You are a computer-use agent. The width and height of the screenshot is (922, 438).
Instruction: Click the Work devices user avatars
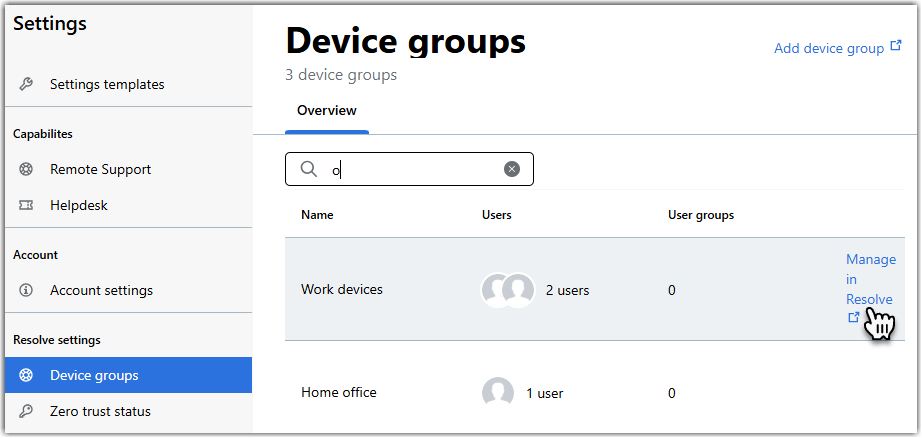point(507,290)
